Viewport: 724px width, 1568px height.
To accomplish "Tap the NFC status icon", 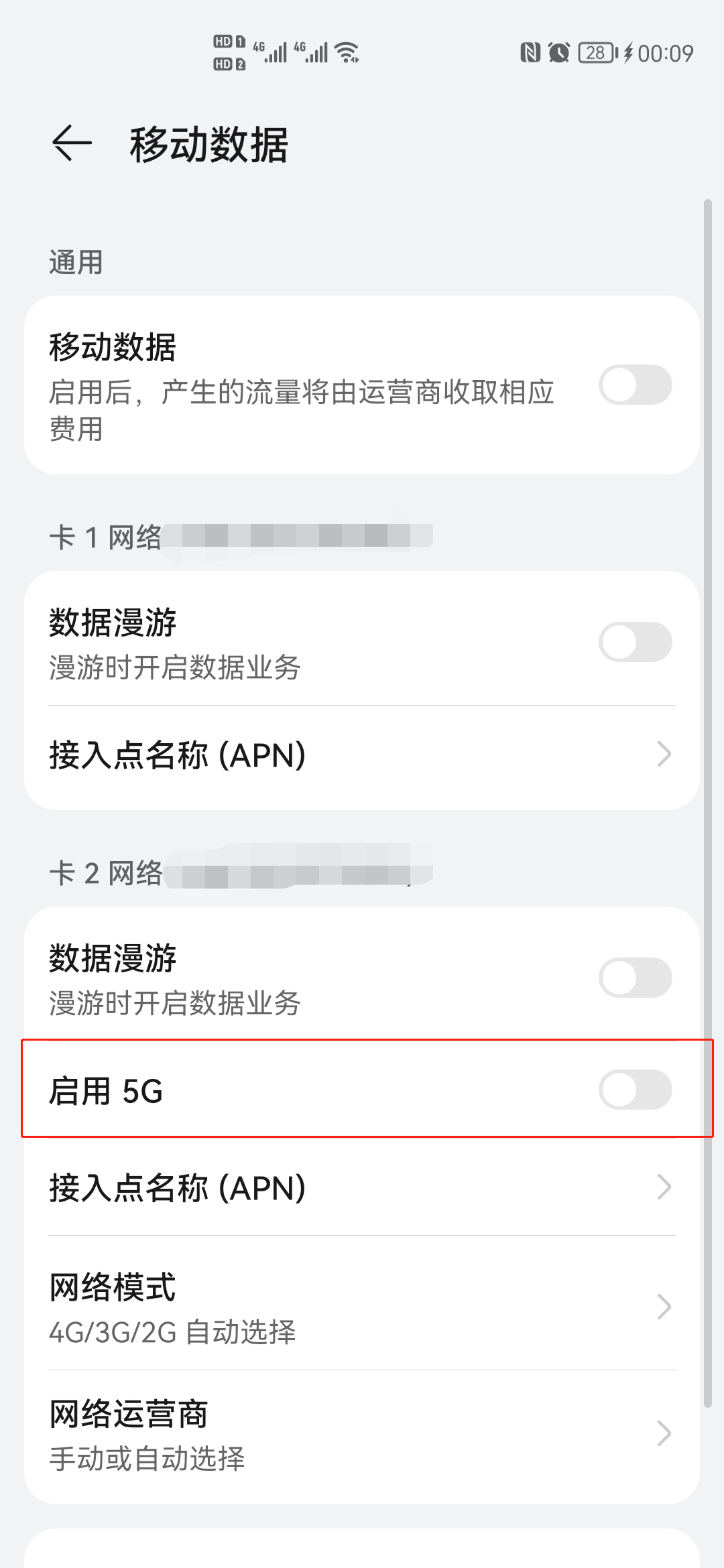I will click(530, 52).
